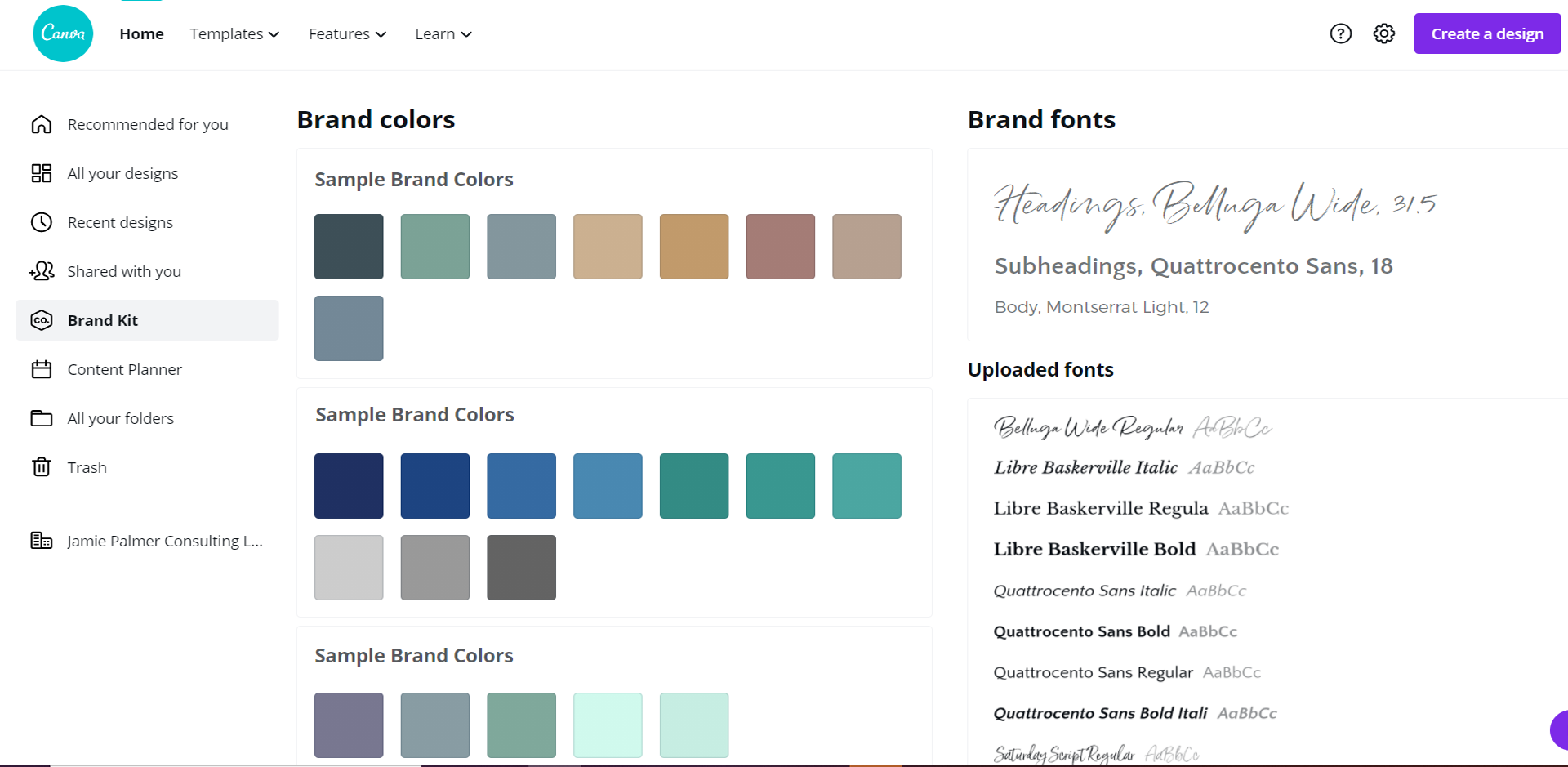1568x767 pixels.
Task: Select the muted purple swatch, third palette
Action: pos(349,725)
